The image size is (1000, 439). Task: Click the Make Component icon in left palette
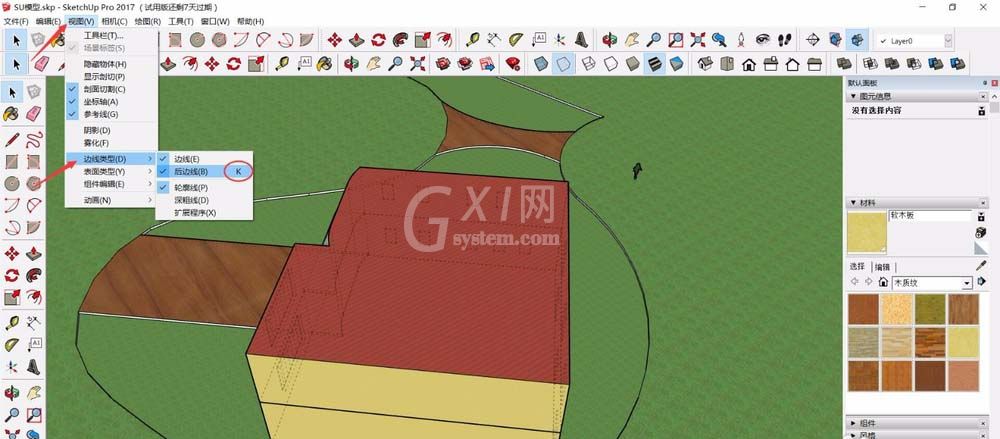[x=34, y=91]
